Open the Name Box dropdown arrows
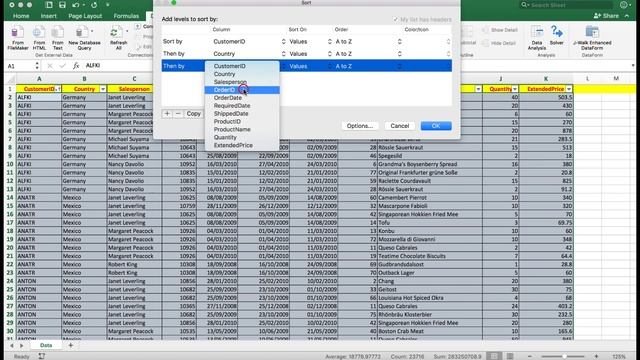Screen dimensions: 640x360 [x=37, y=65]
